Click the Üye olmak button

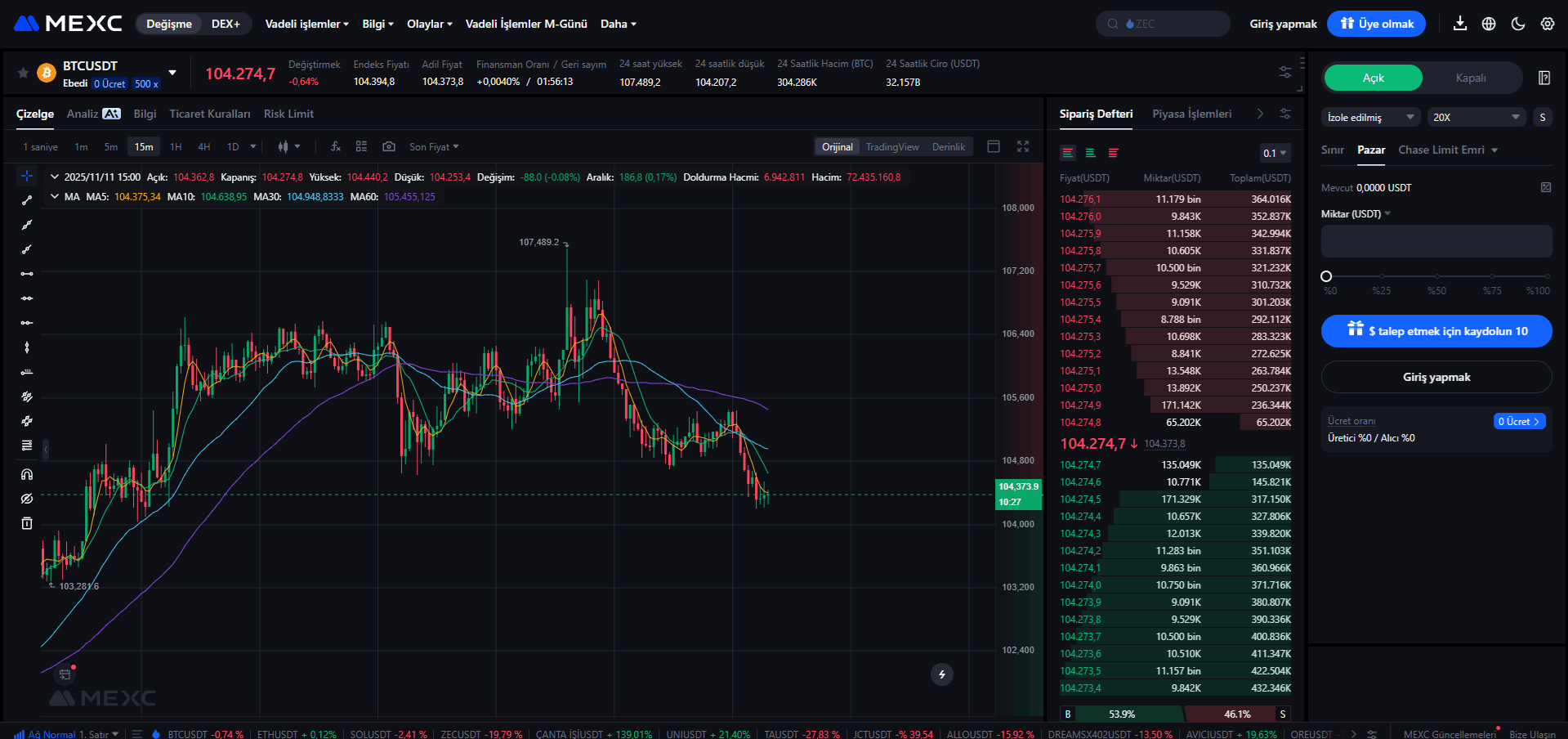[1376, 24]
